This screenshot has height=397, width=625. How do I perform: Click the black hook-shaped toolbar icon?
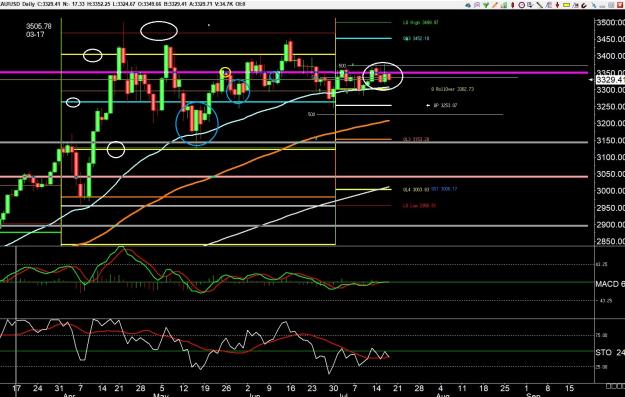pos(584,5)
